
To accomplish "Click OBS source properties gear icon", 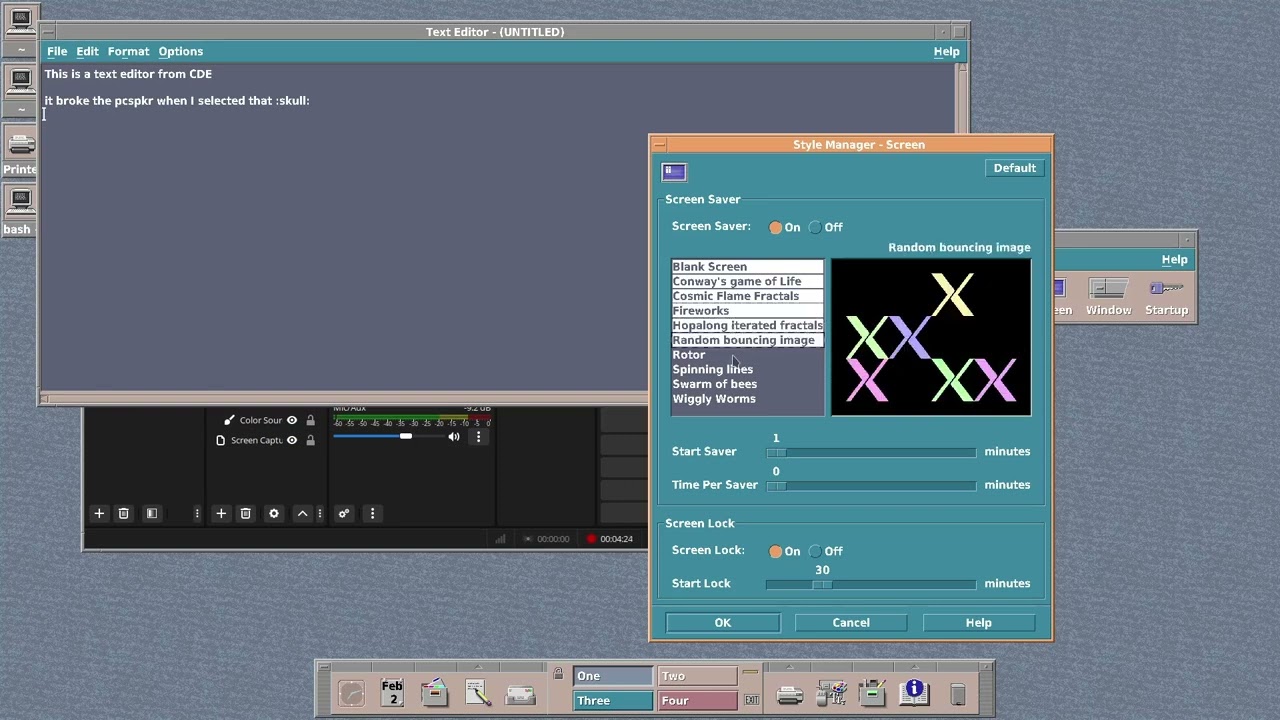I will coord(274,513).
